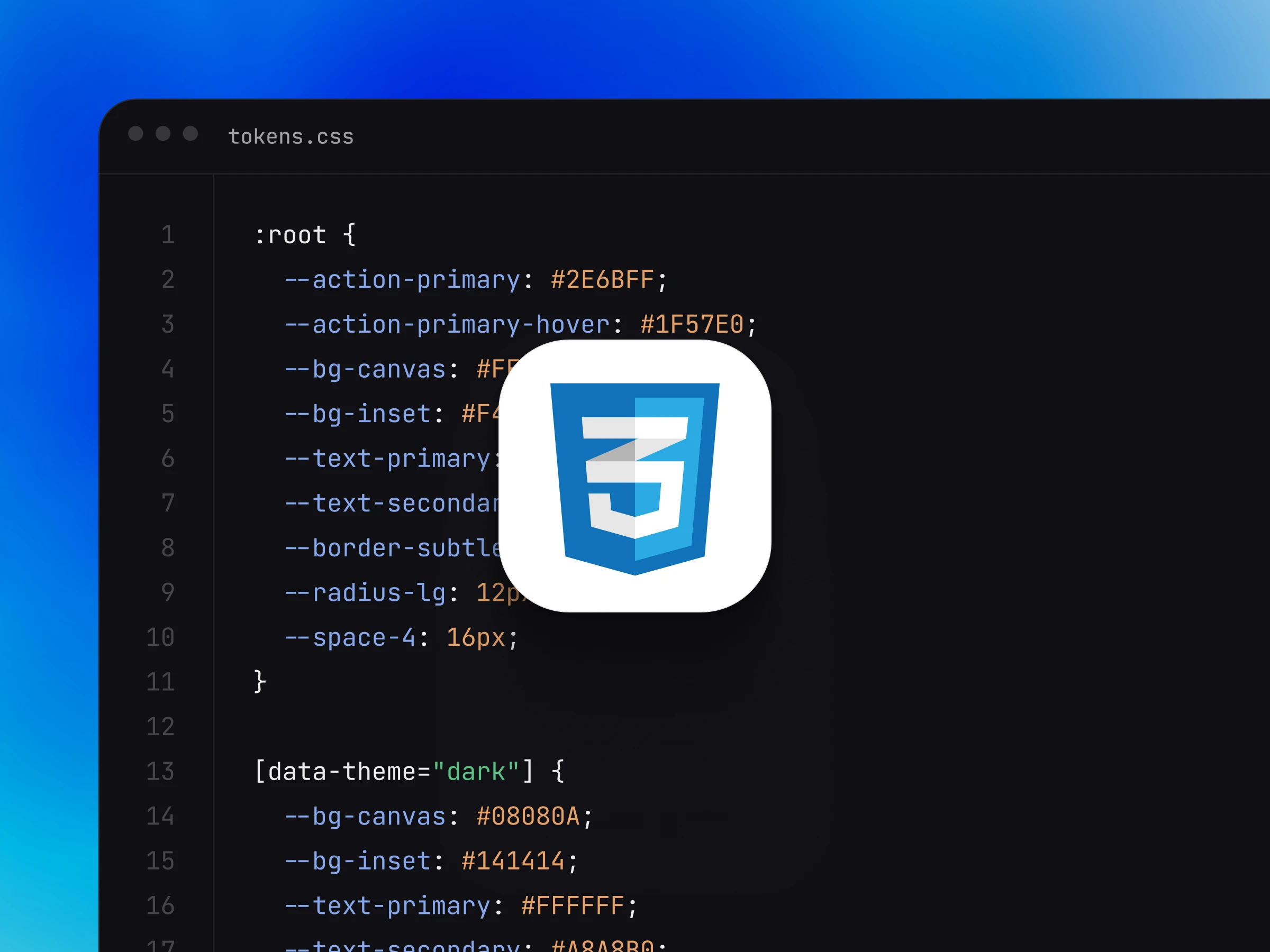Click the third gray window dot
Image resolution: width=1270 pixels, height=952 pixels.
(x=190, y=134)
